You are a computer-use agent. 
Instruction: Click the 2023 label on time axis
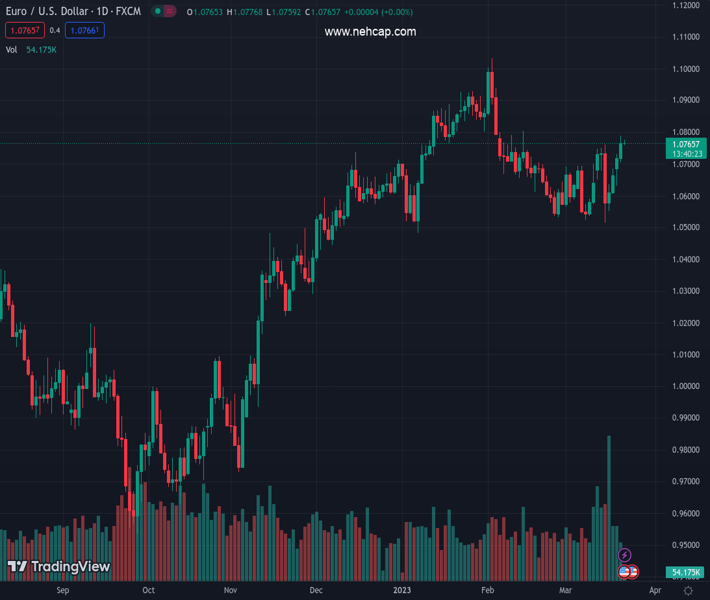pyautogui.click(x=401, y=591)
